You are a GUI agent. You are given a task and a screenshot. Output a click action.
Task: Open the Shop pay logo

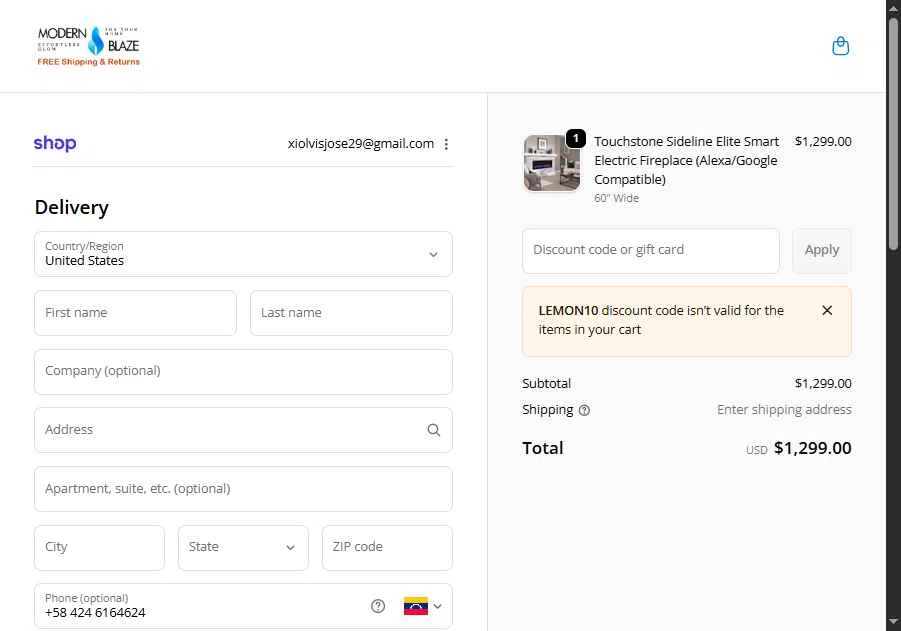(x=55, y=143)
